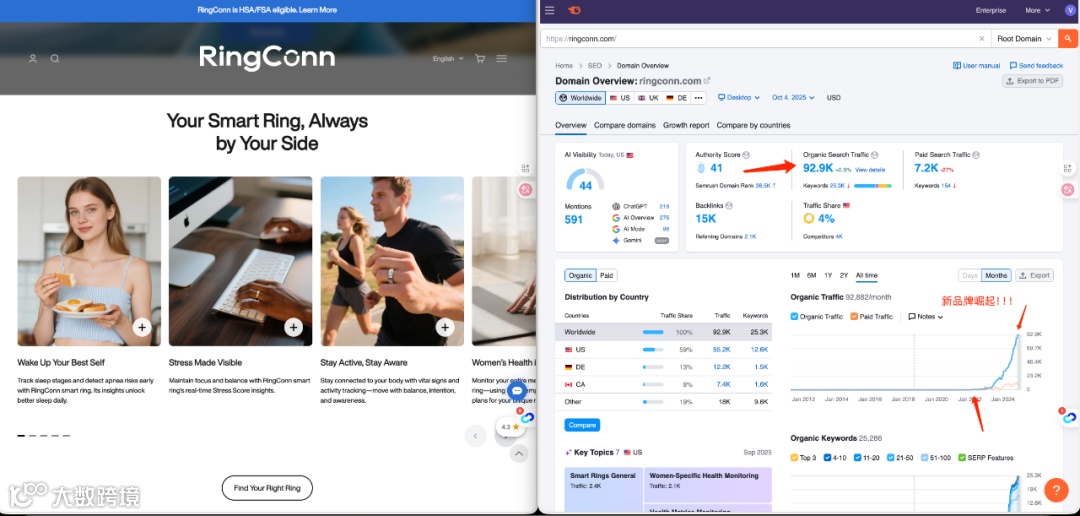
Task: Click chart Export button
Action: point(1034,276)
